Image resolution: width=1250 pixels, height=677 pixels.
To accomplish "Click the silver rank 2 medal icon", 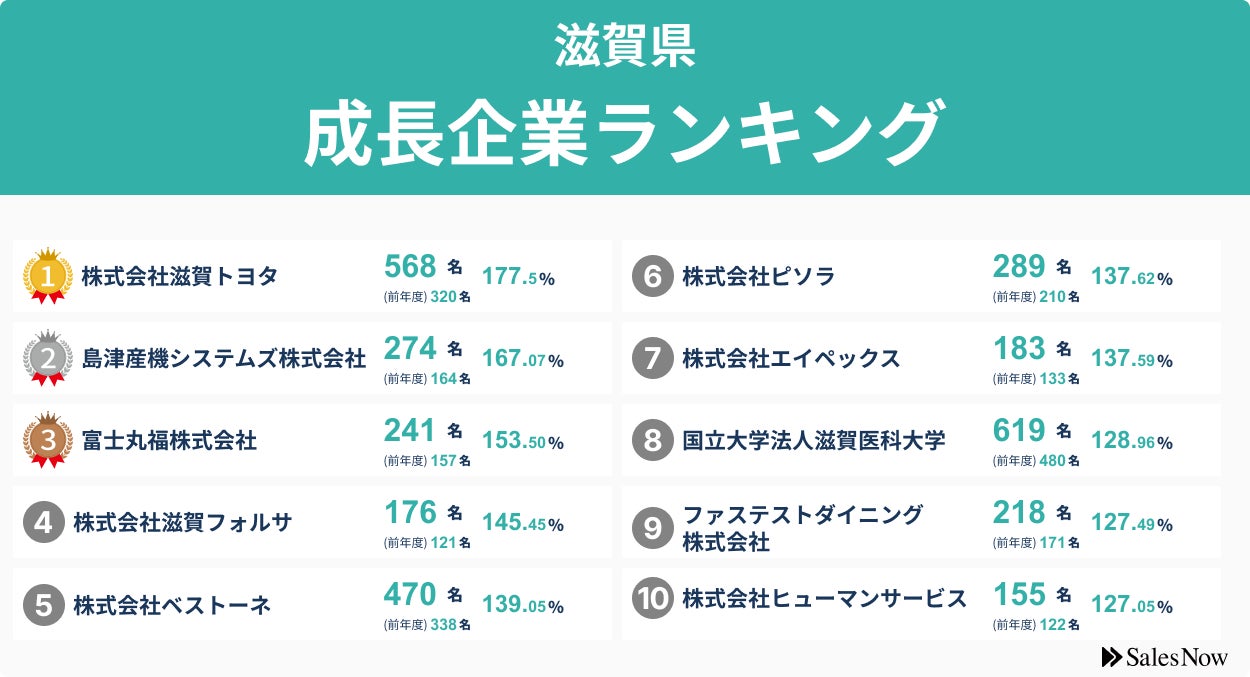I will coord(47,357).
